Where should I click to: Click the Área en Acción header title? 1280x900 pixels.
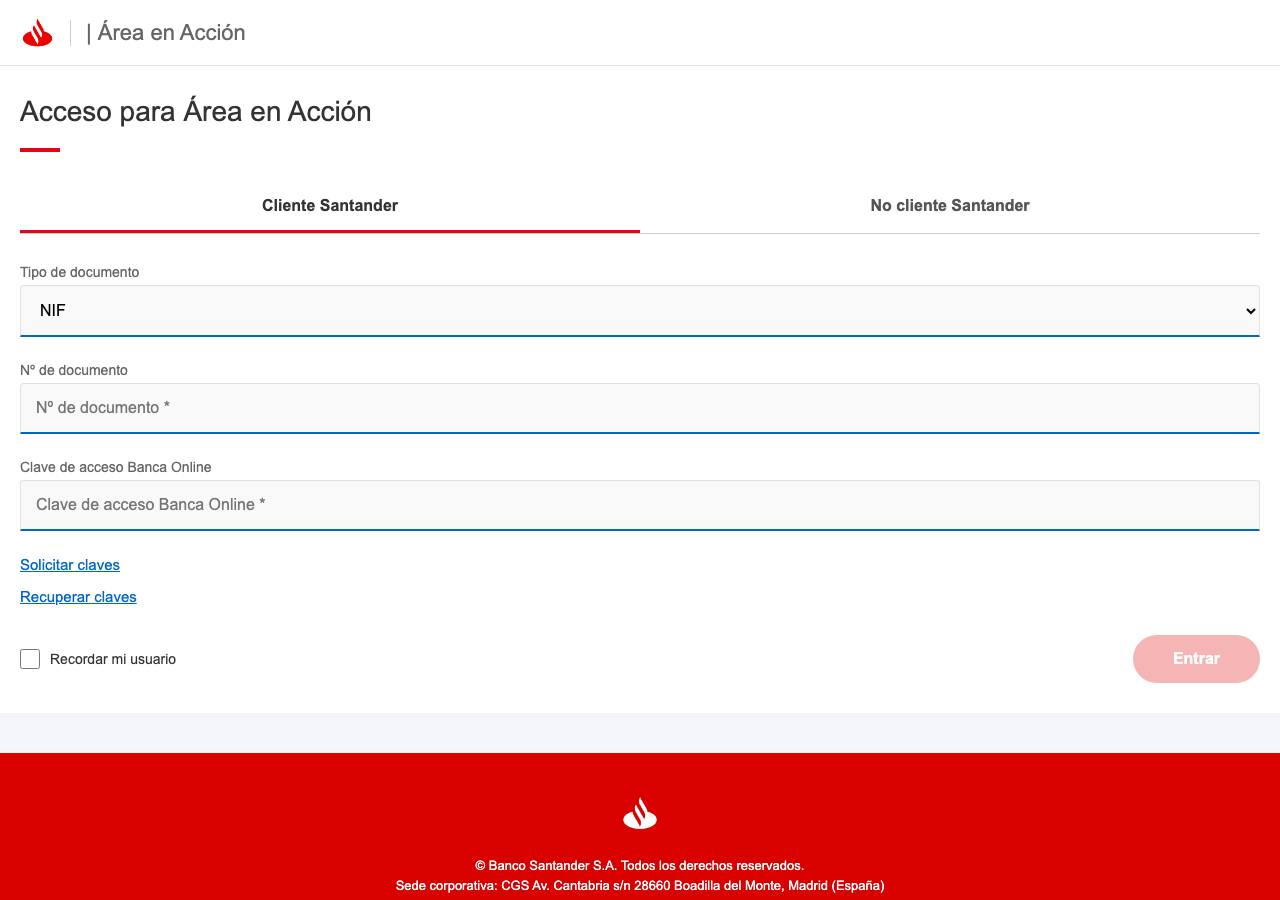[166, 33]
